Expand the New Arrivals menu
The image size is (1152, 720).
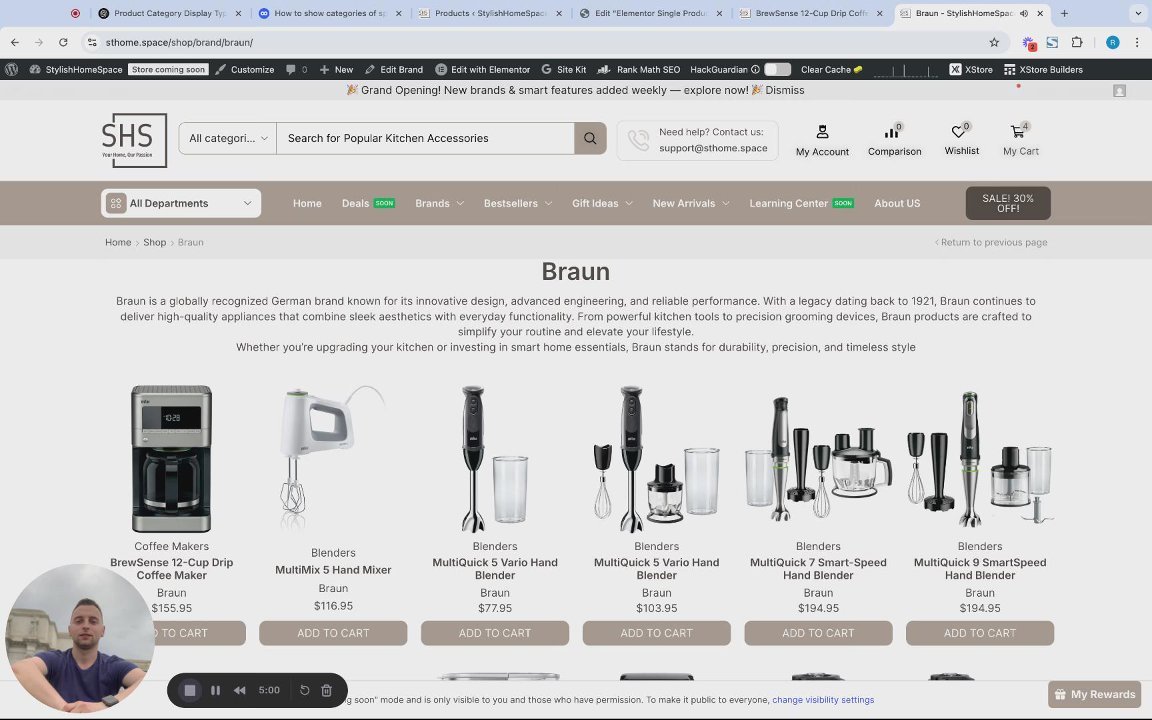point(691,204)
